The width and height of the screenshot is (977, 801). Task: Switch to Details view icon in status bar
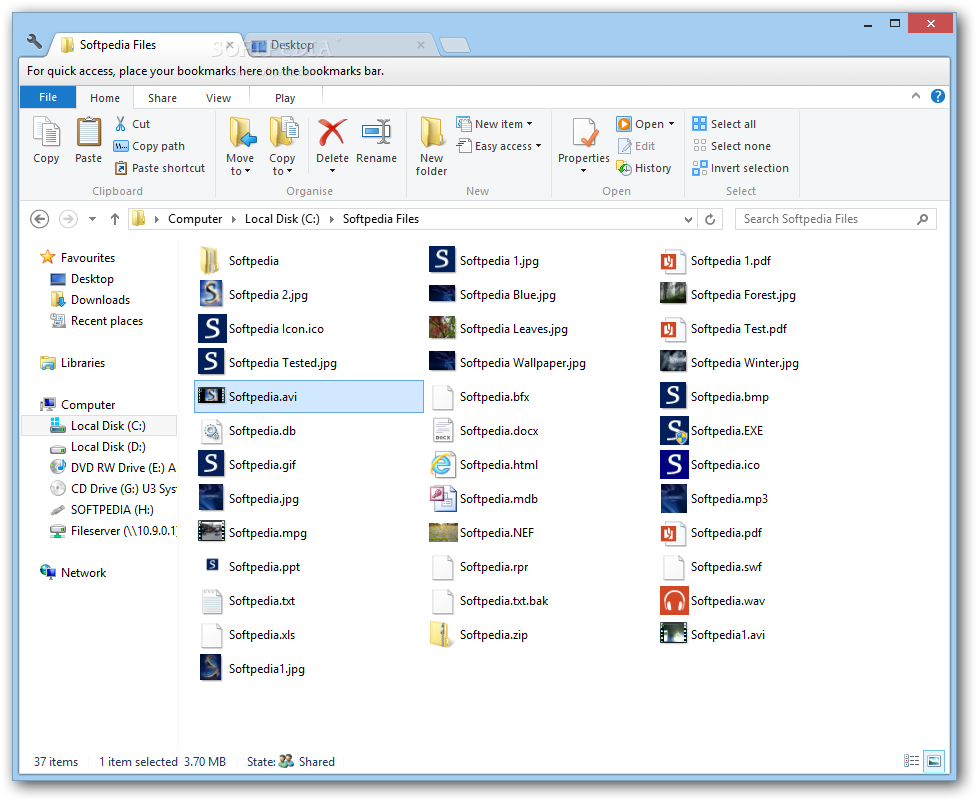coord(912,761)
